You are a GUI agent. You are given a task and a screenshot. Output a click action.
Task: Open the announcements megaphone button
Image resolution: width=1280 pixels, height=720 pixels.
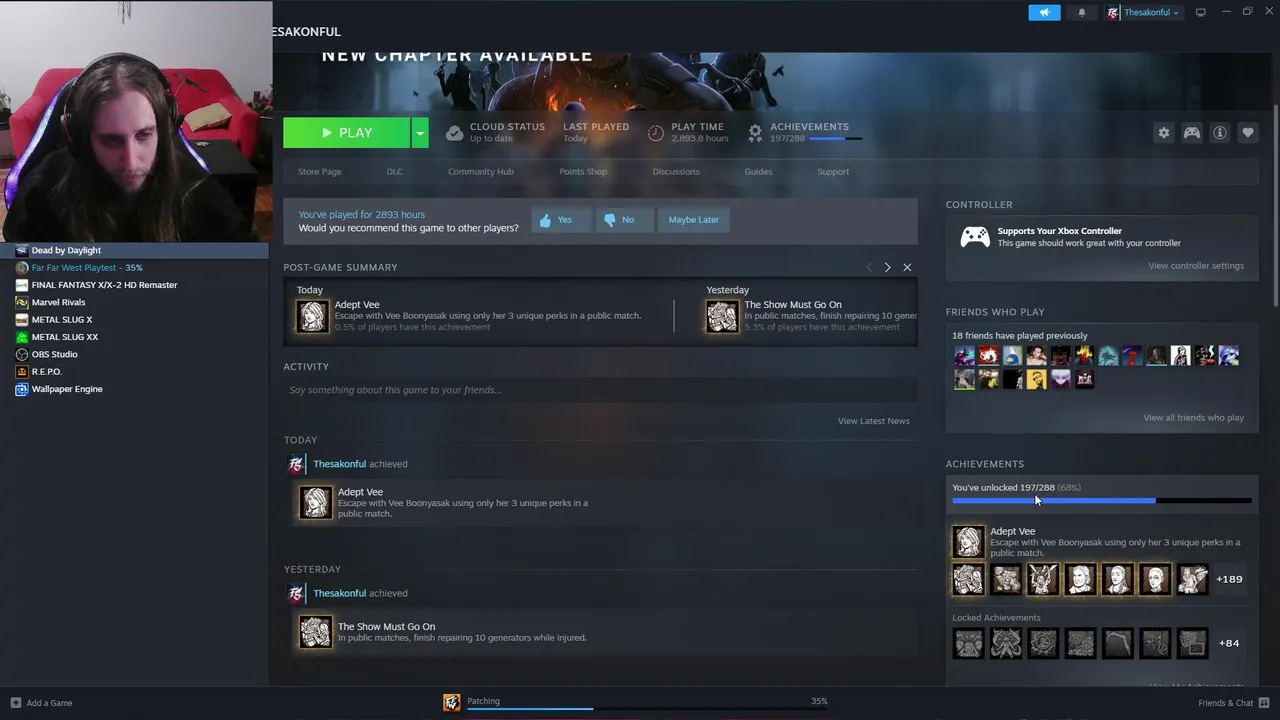1044,12
